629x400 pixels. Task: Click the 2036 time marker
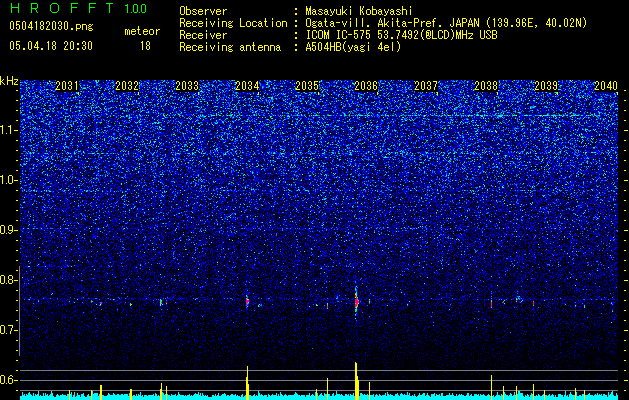click(366, 86)
